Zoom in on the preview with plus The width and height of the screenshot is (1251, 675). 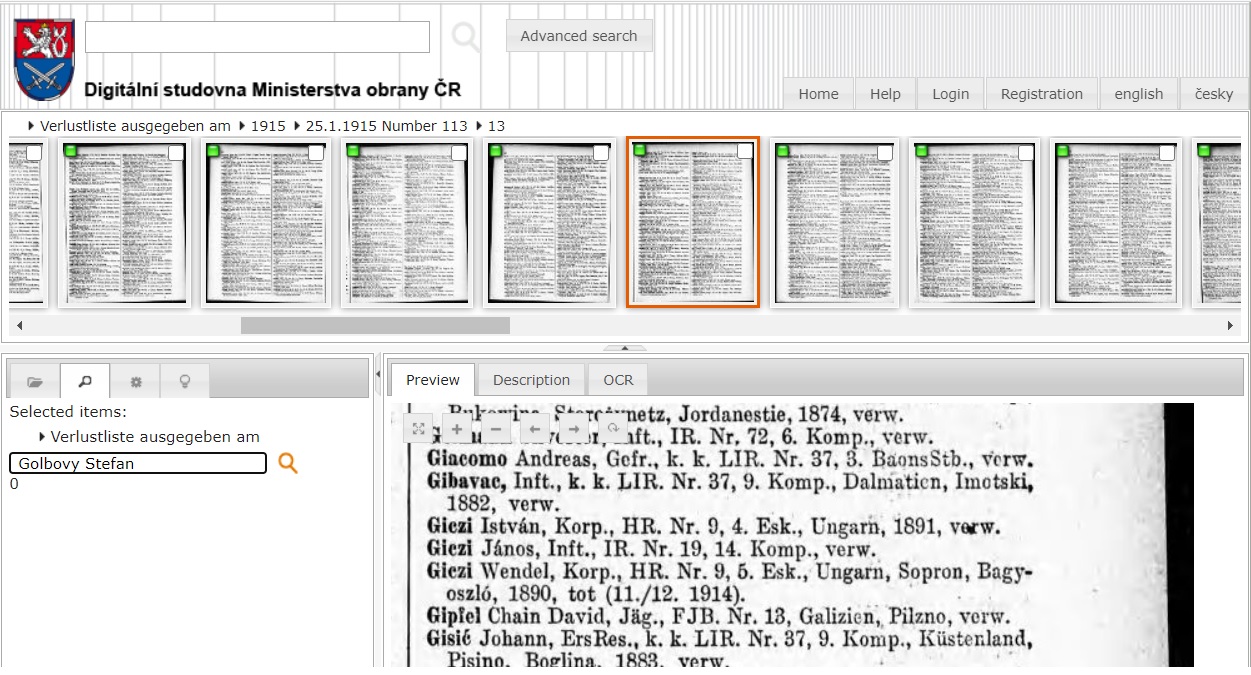coord(457,429)
